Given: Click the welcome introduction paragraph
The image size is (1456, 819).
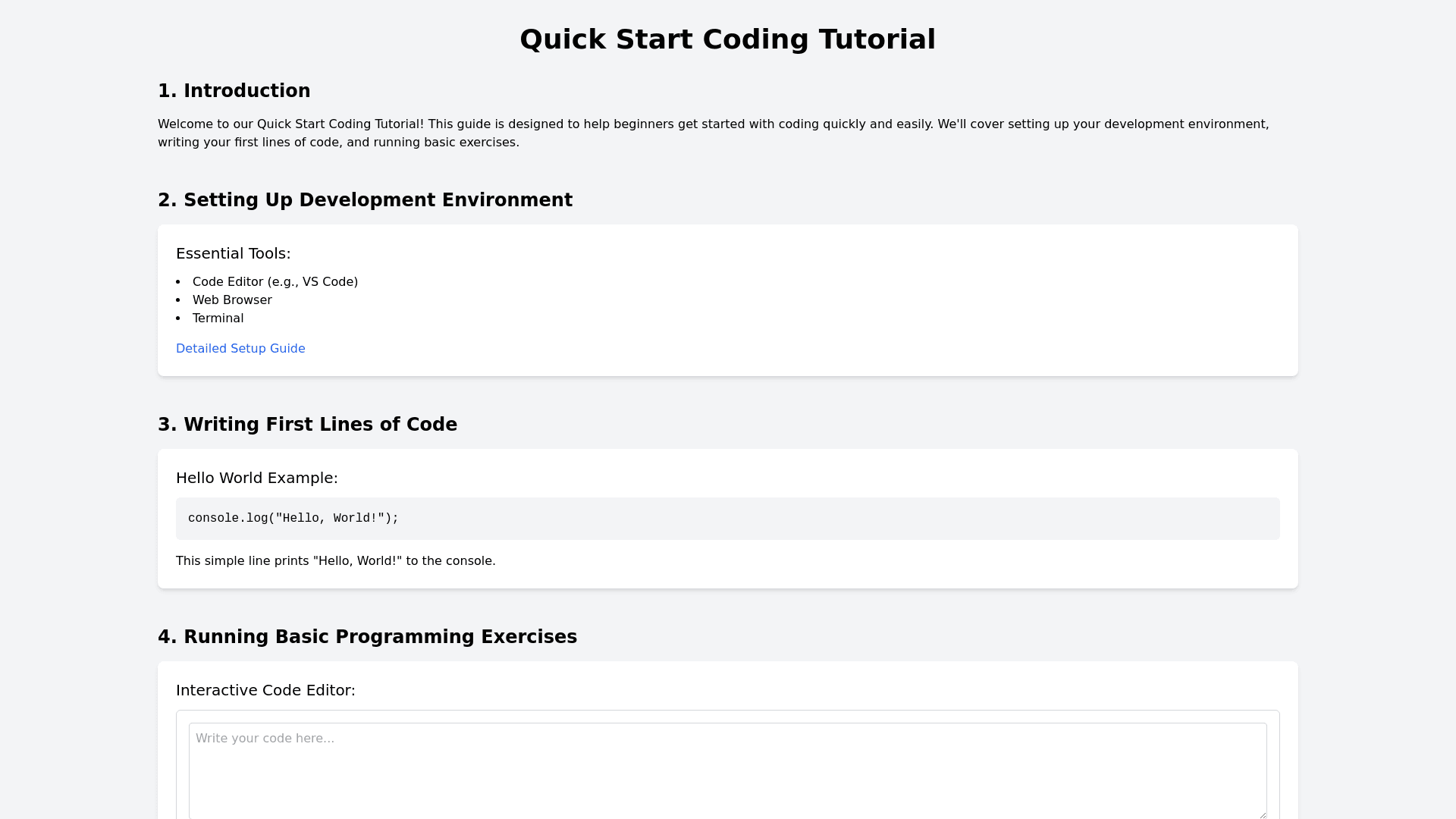Looking at the screenshot, I should pos(713,133).
